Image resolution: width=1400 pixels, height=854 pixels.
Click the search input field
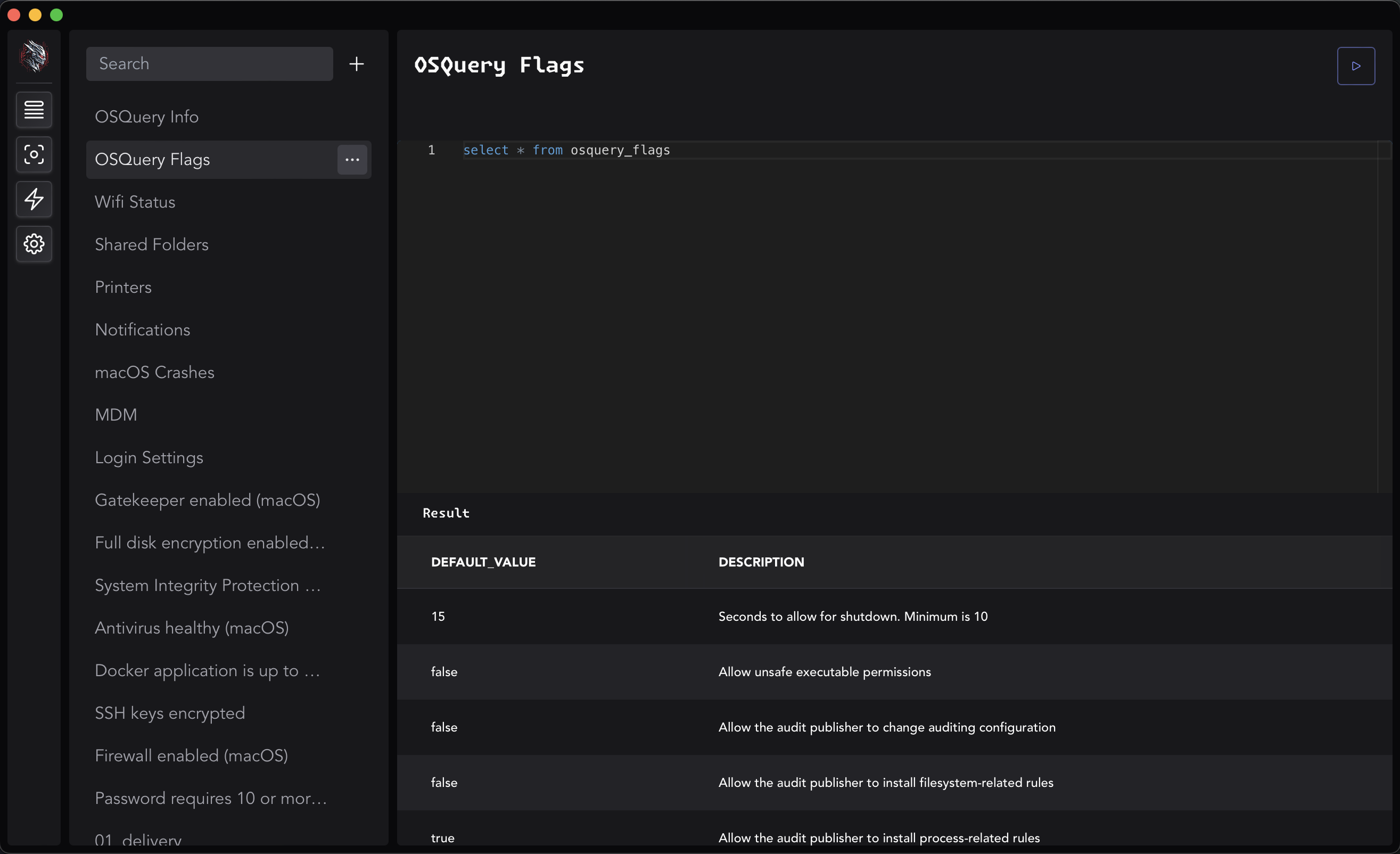[x=209, y=63]
